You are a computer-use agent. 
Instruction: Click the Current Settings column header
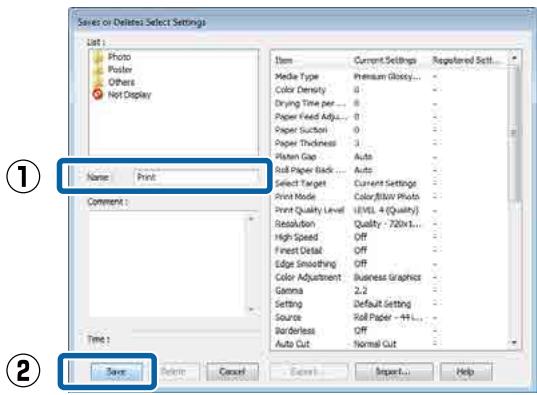tap(389, 61)
